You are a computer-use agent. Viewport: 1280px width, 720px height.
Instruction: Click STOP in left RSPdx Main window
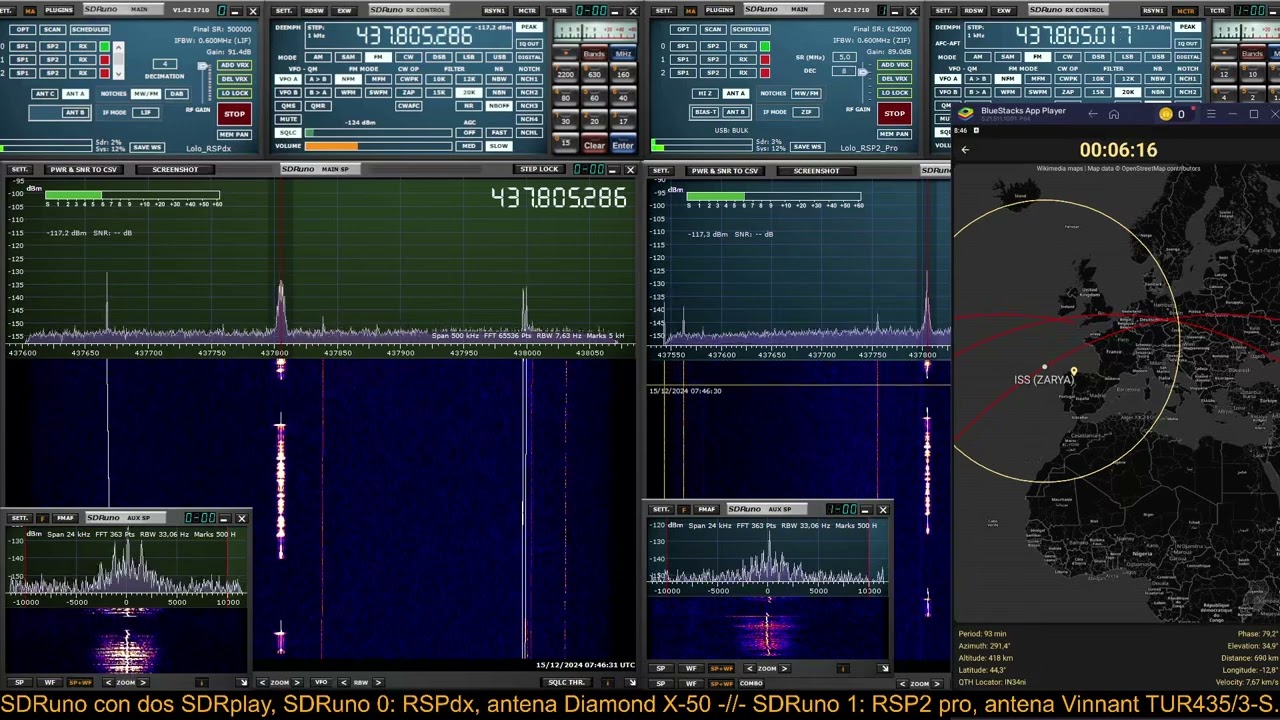(234, 114)
